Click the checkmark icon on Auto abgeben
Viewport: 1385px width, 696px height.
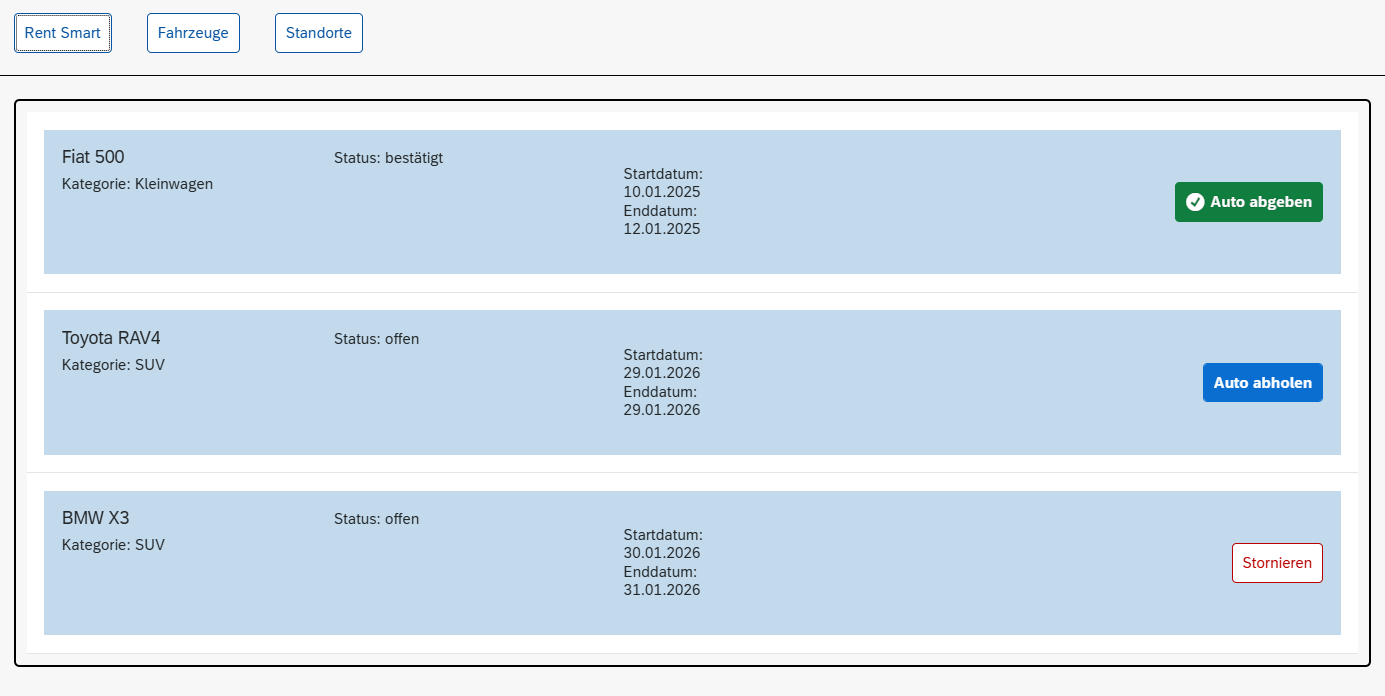pos(1194,202)
